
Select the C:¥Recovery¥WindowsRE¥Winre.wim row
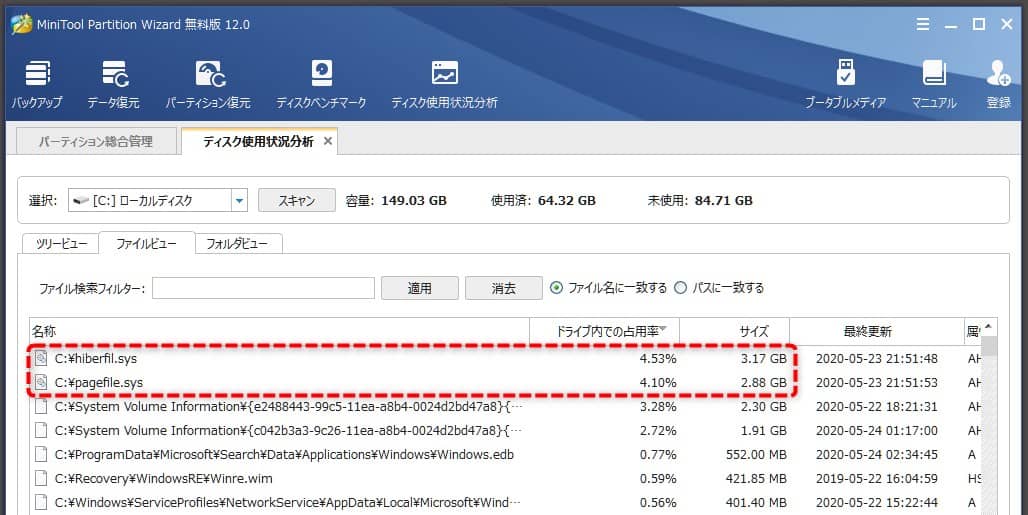505,478
